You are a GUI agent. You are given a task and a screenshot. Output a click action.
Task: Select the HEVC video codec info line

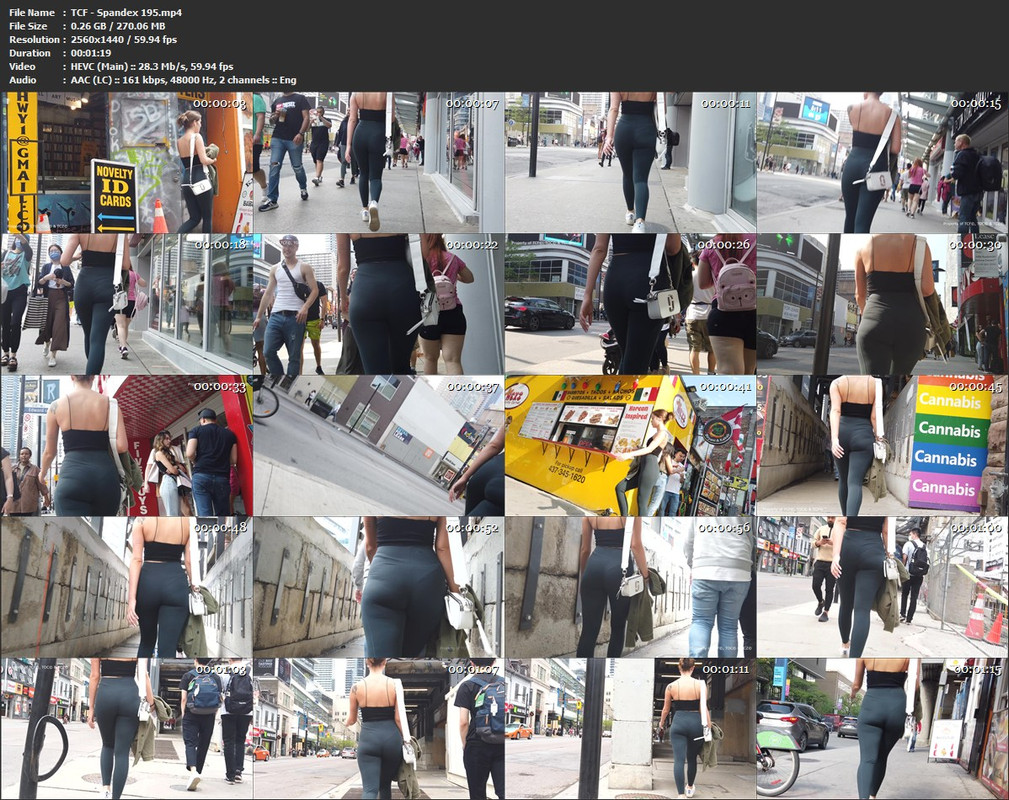(x=152, y=66)
